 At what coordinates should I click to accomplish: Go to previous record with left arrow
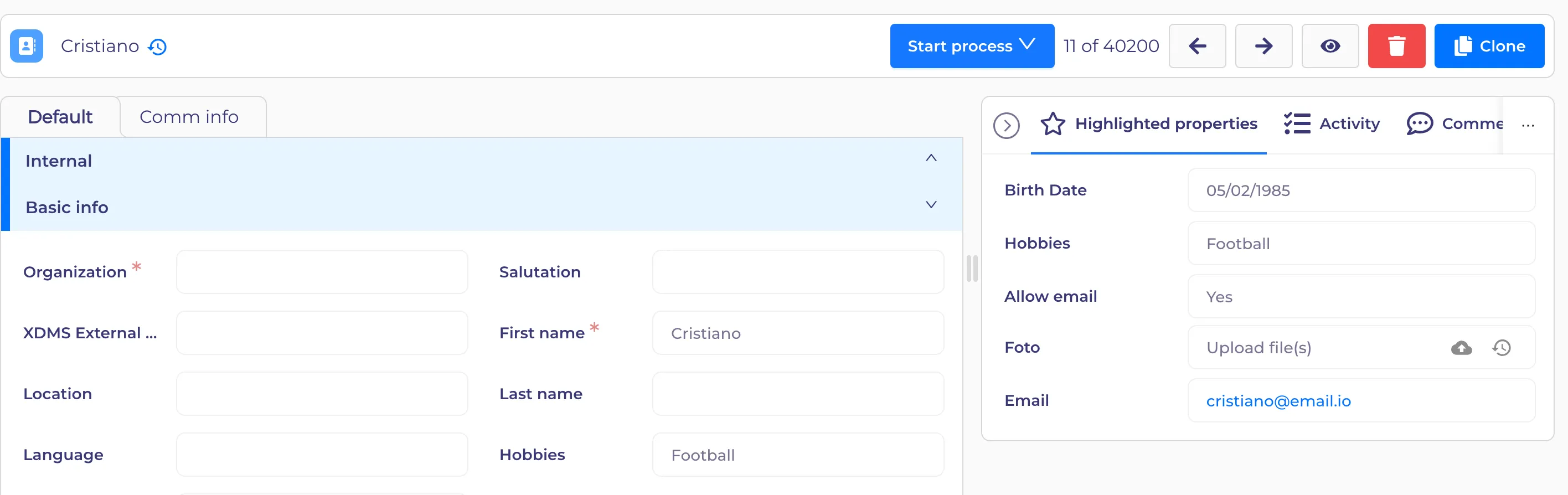click(x=1196, y=45)
